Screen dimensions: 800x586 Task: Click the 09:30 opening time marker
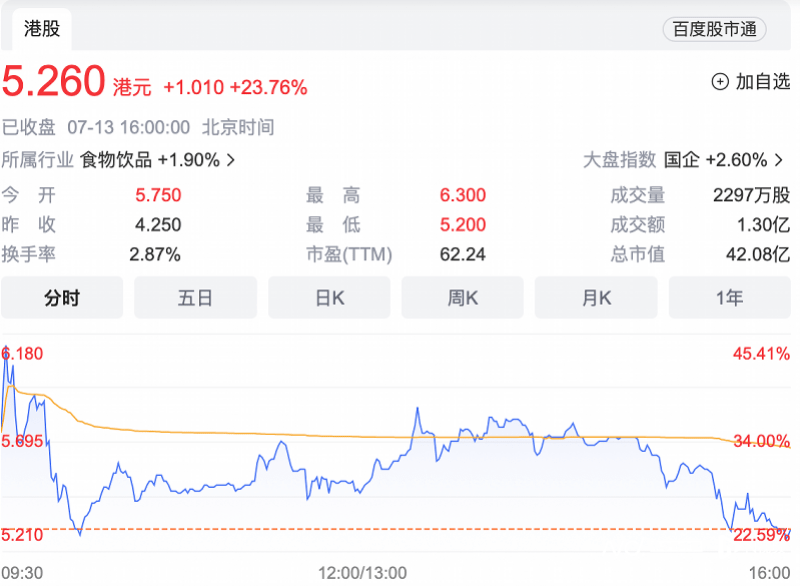point(21,572)
